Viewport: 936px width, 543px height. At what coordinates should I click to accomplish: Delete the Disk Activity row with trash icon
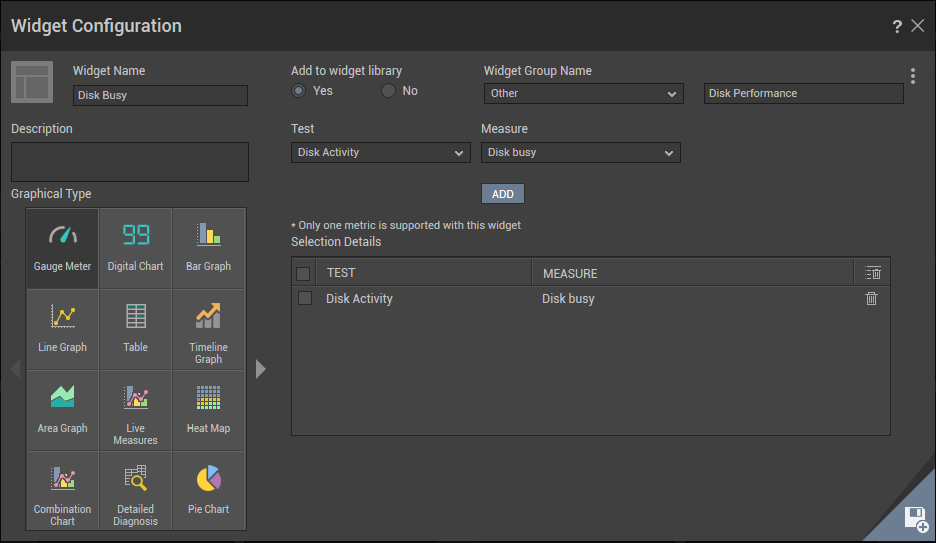coord(872,298)
